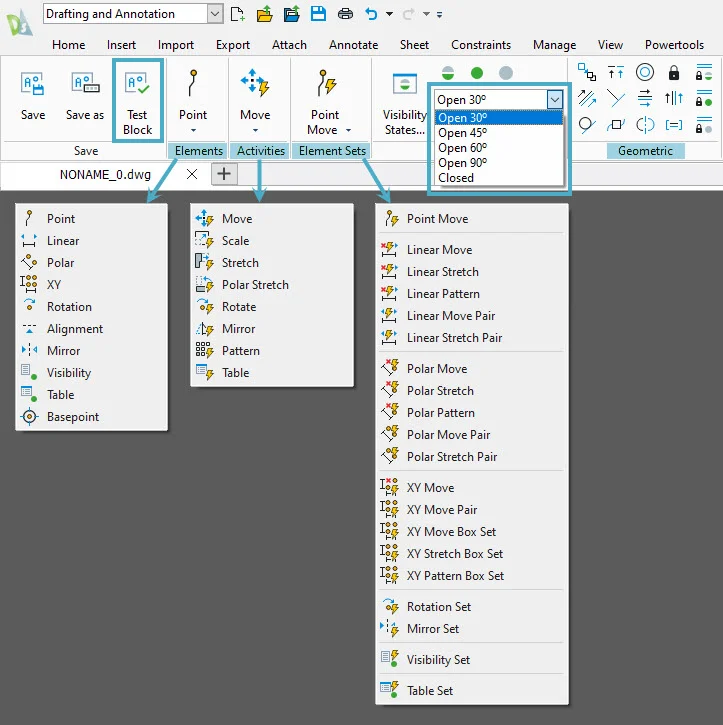Open the Drafting and Annotation workspace dropdown

click(x=215, y=14)
